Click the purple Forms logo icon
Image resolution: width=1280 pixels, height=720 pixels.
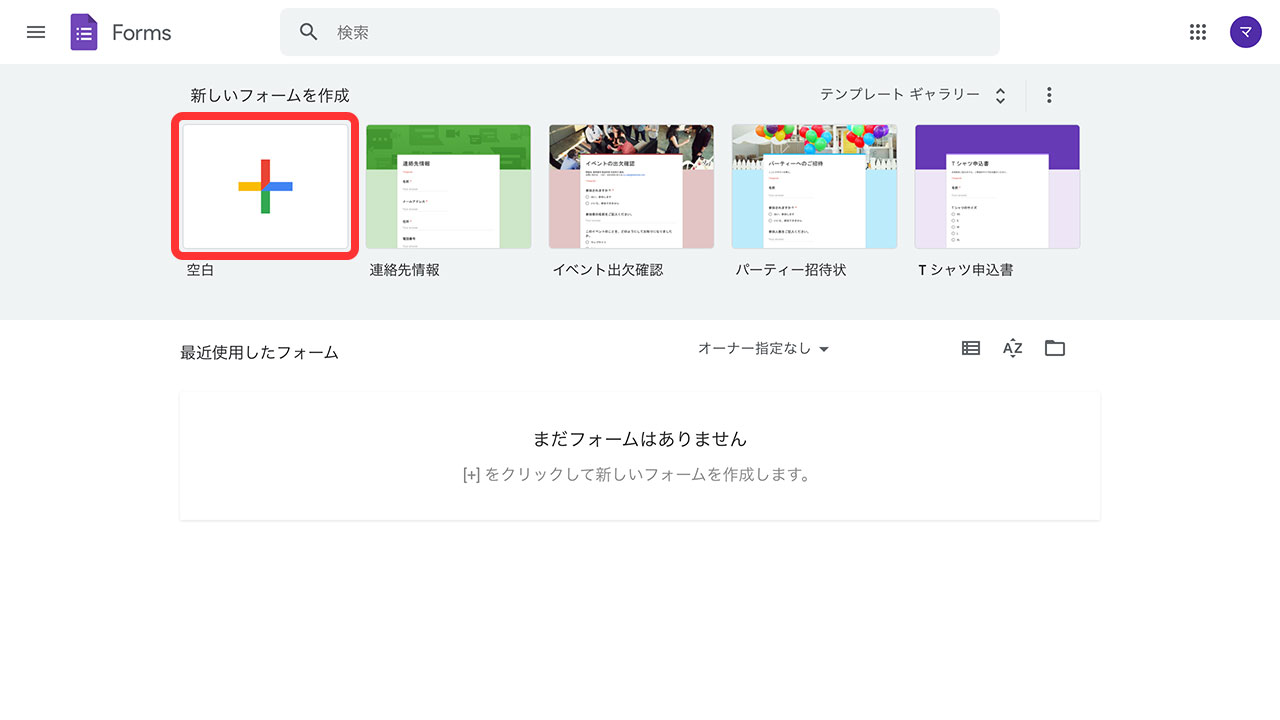point(84,32)
